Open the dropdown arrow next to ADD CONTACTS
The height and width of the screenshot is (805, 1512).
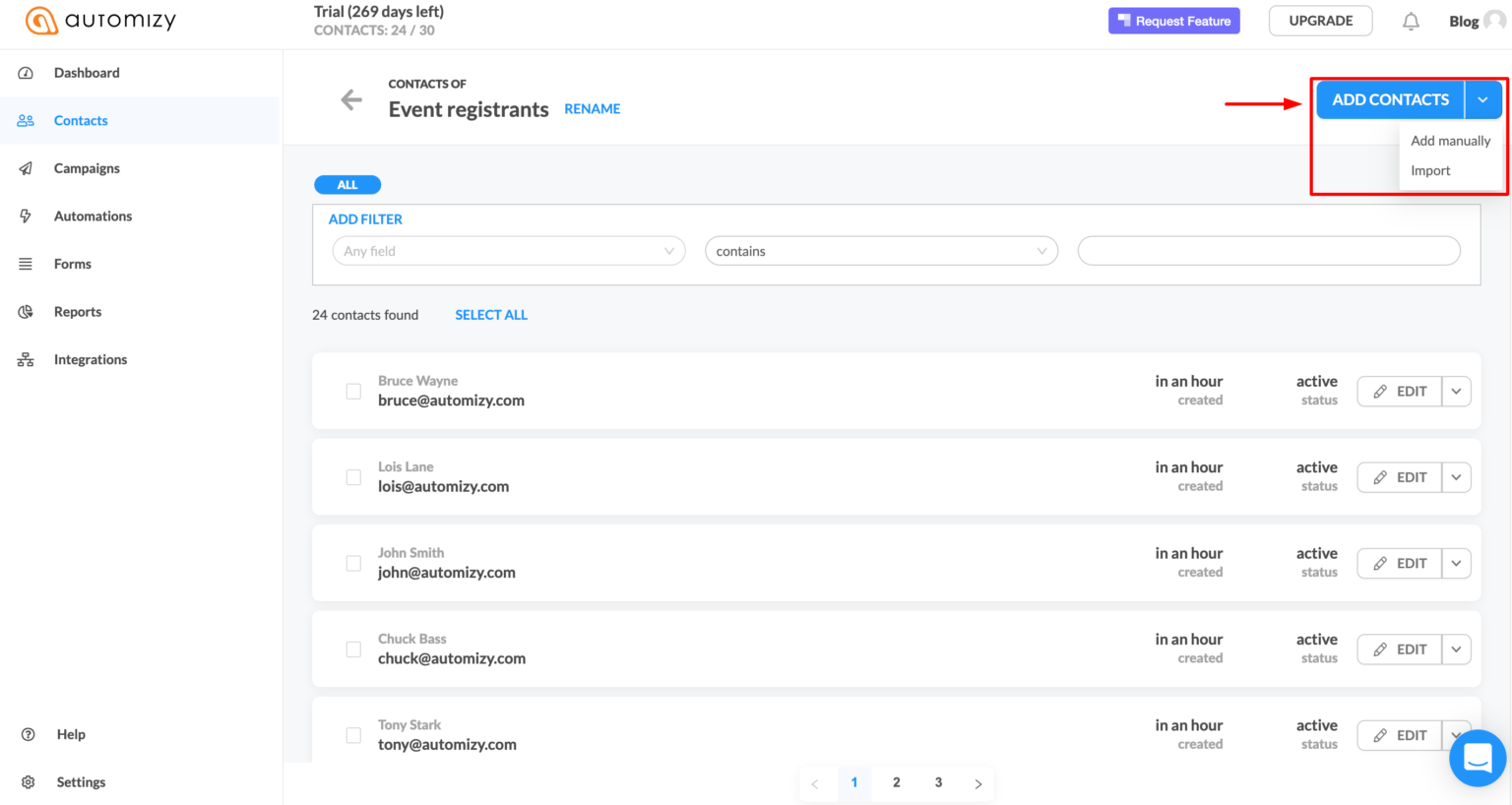(x=1482, y=99)
